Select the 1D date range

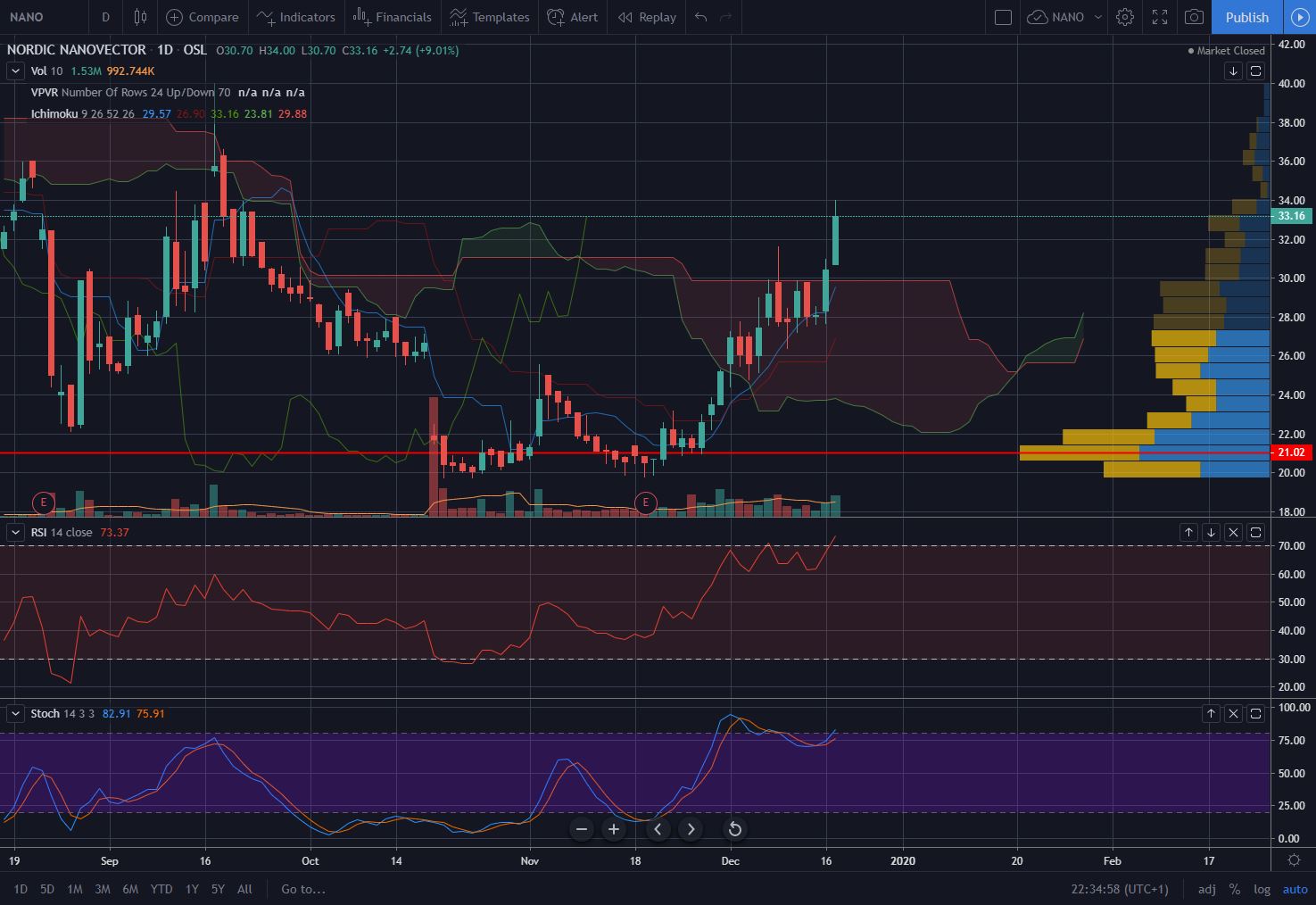21,889
